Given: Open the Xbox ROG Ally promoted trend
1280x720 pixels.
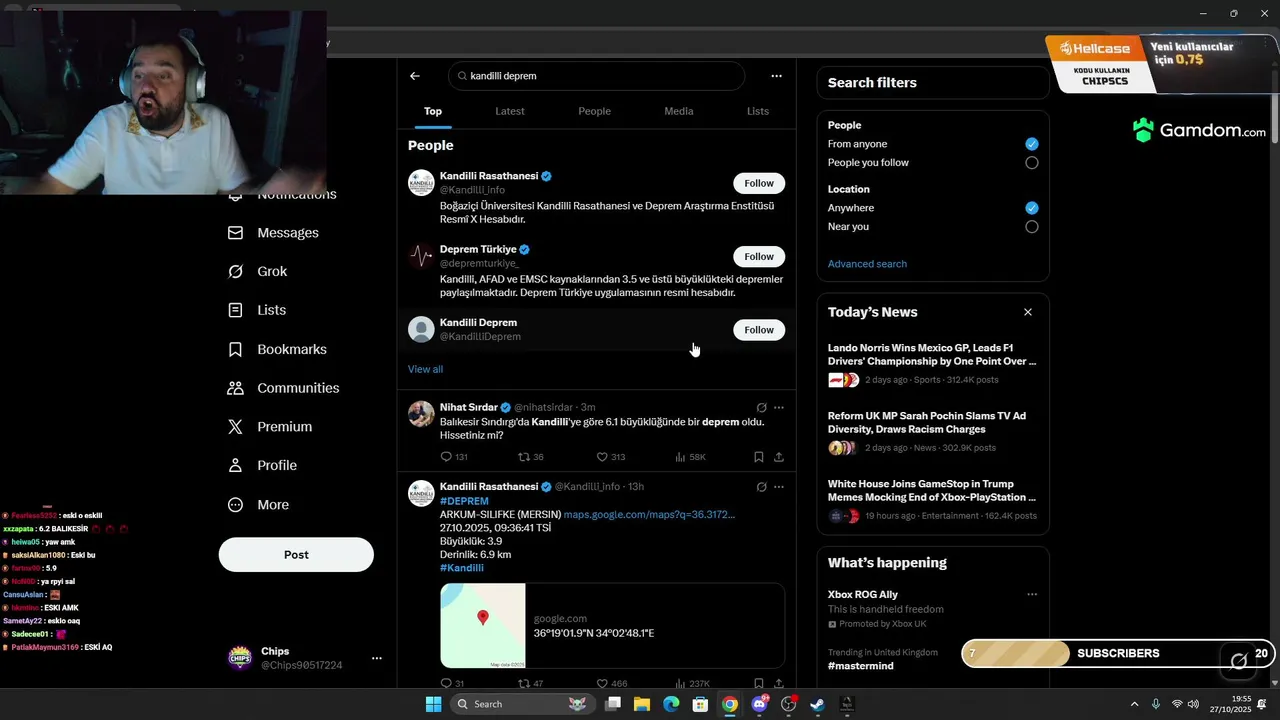Looking at the screenshot, I should tap(863, 595).
